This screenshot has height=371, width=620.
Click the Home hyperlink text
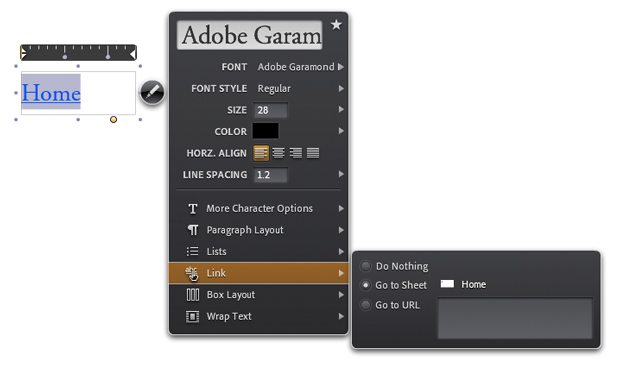[x=51, y=93]
